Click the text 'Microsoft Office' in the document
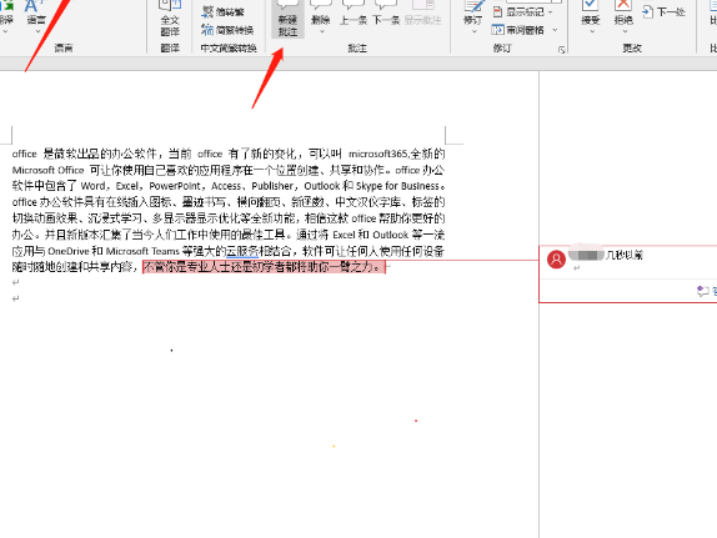The height and width of the screenshot is (538, 717). 48,170
